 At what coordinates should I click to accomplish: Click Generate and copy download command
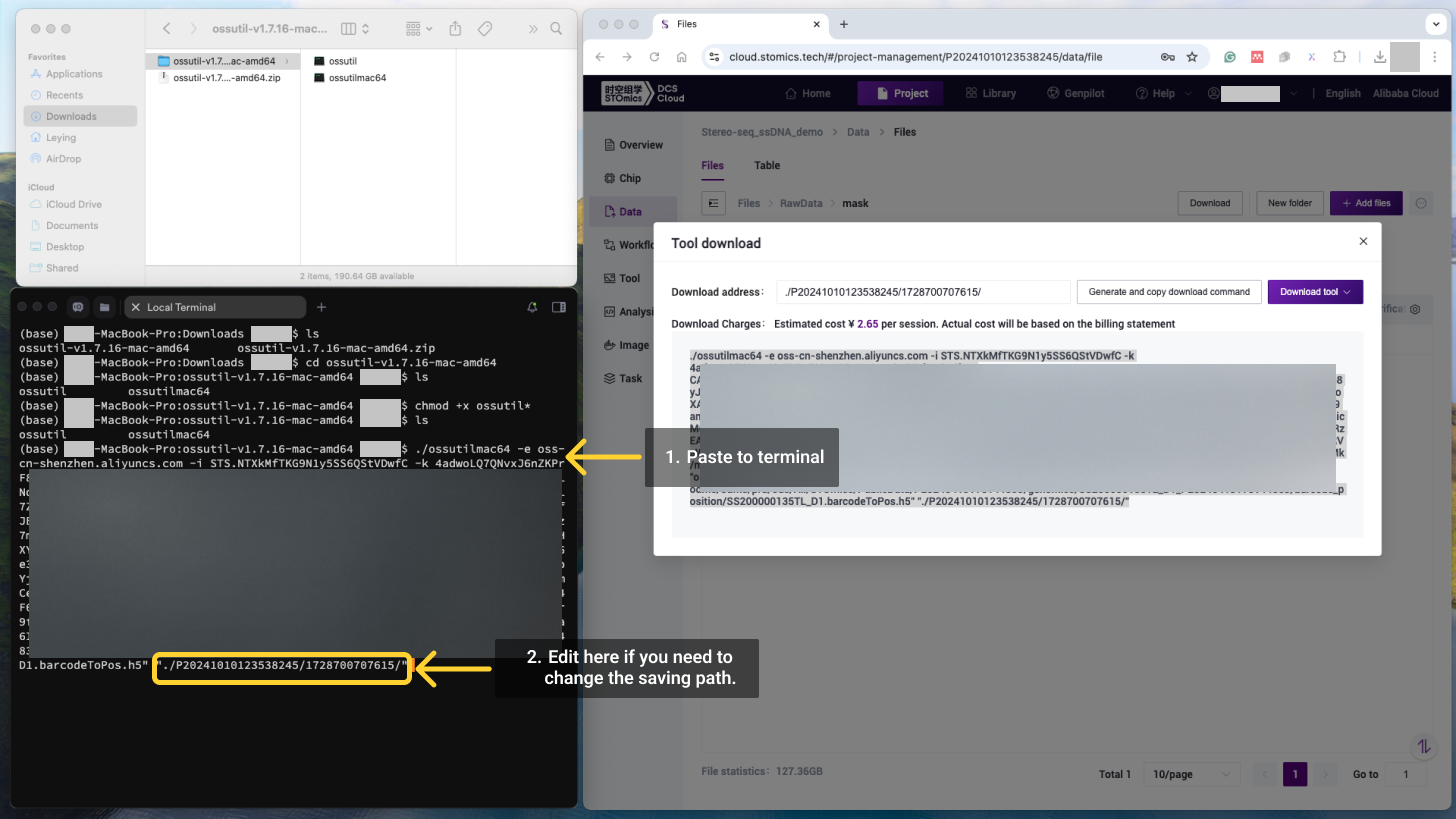[1168, 292]
